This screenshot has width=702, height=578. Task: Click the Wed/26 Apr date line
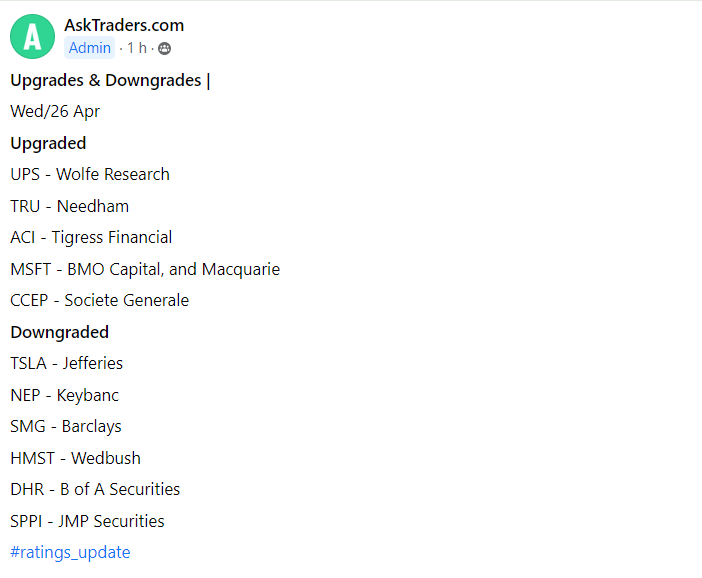pyautogui.click(x=55, y=111)
